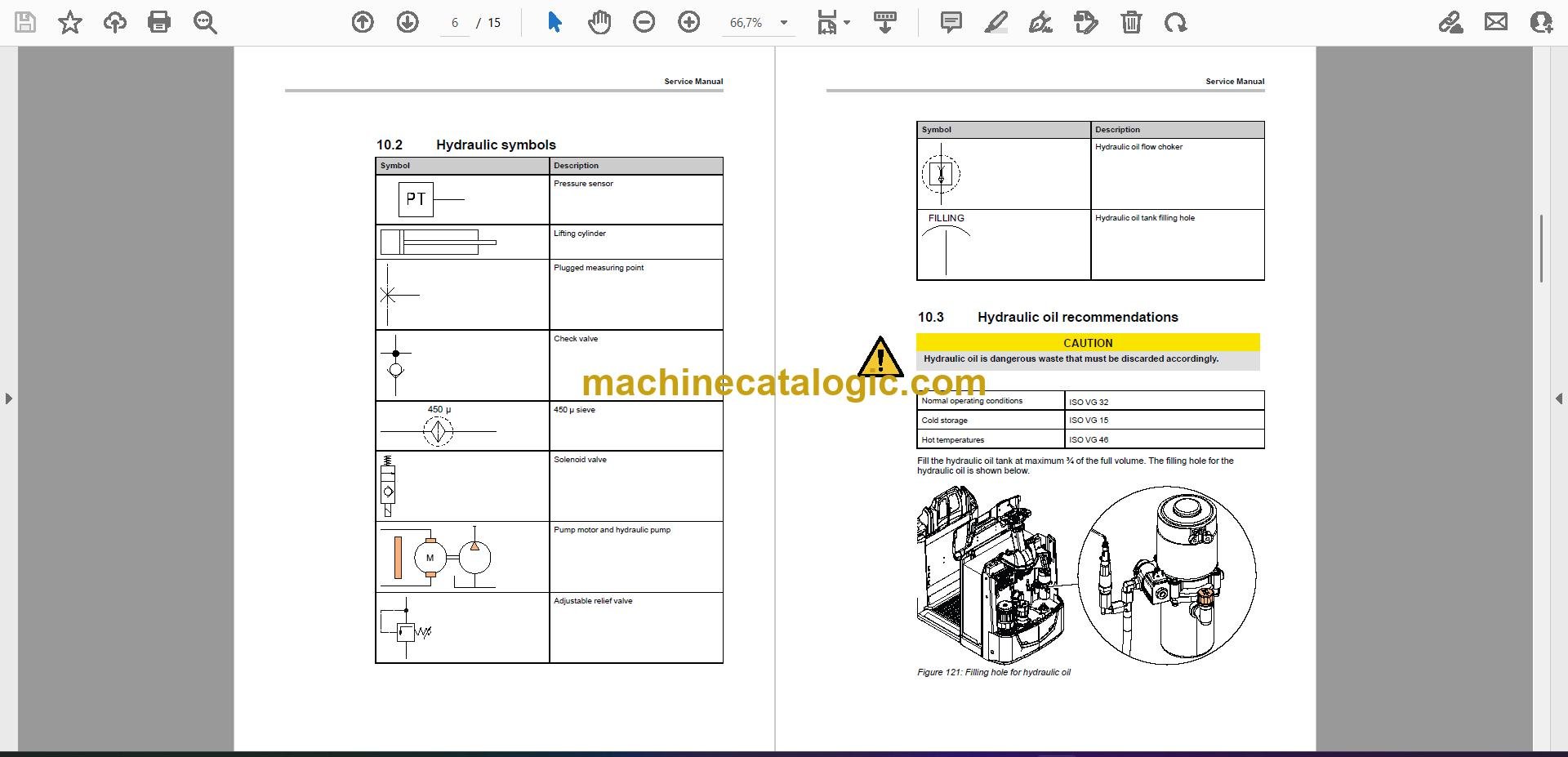Viewport: 1568px width, 757px height.
Task: Click the cloud upload icon
Action: pyautogui.click(x=115, y=22)
